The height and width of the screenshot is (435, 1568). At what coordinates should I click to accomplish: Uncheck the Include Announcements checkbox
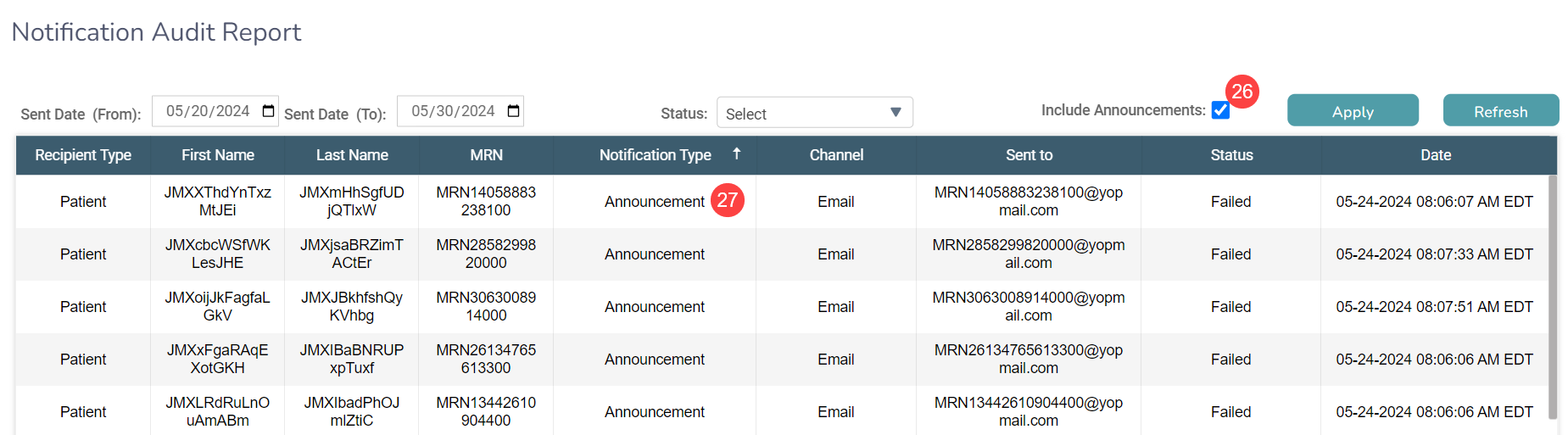pos(1220,110)
